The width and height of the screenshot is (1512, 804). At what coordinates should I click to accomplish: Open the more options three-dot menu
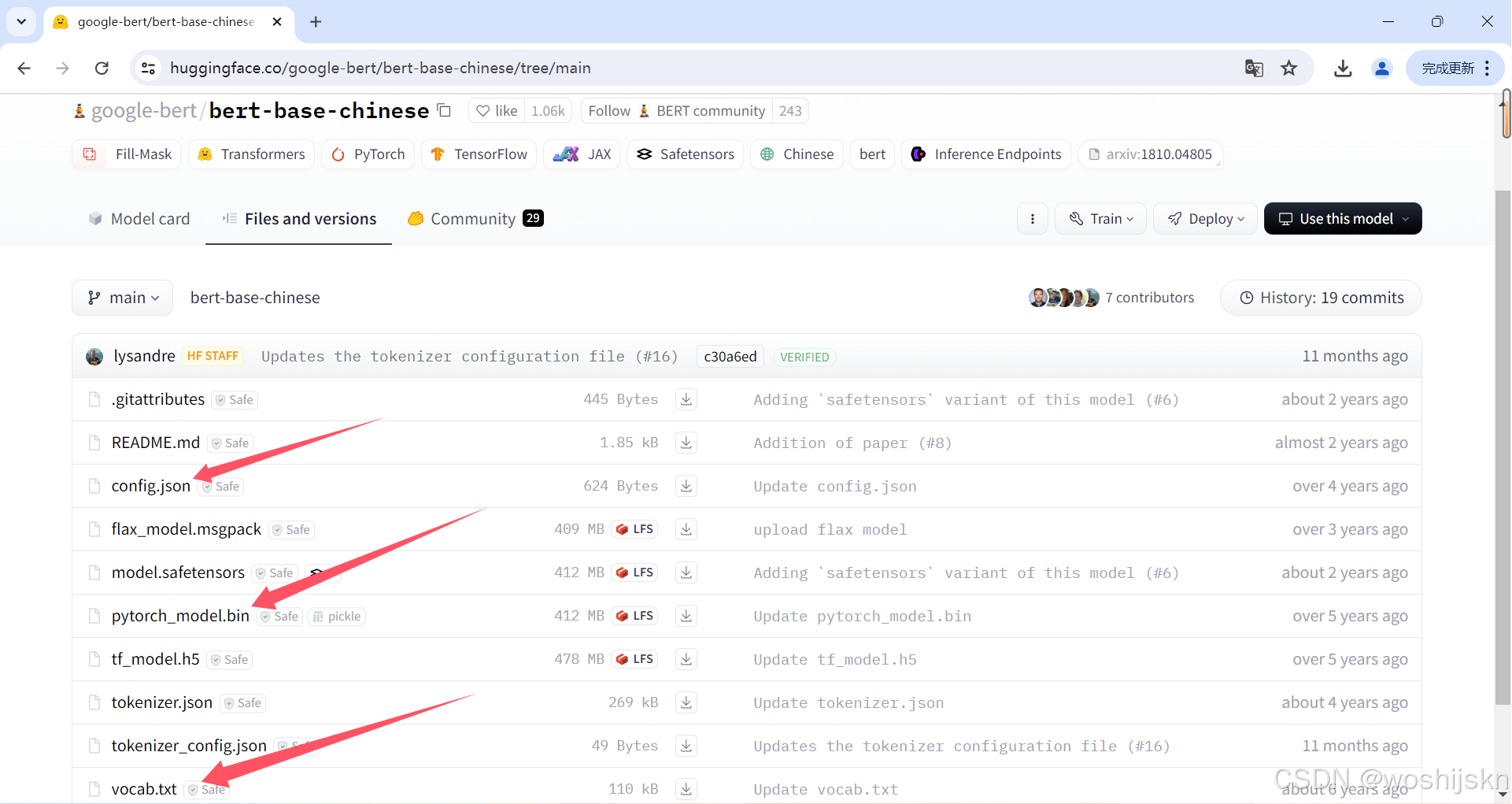[1033, 219]
